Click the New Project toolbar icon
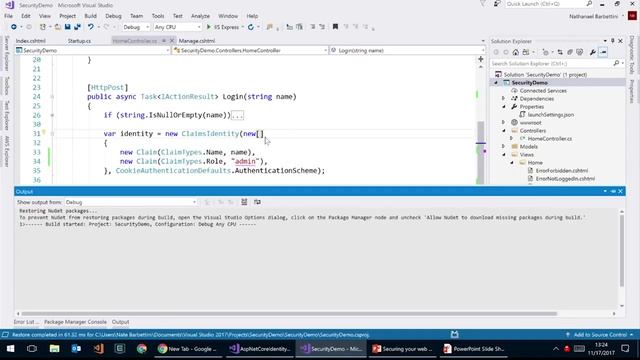640x360 pixels. click(x=42, y=27)
